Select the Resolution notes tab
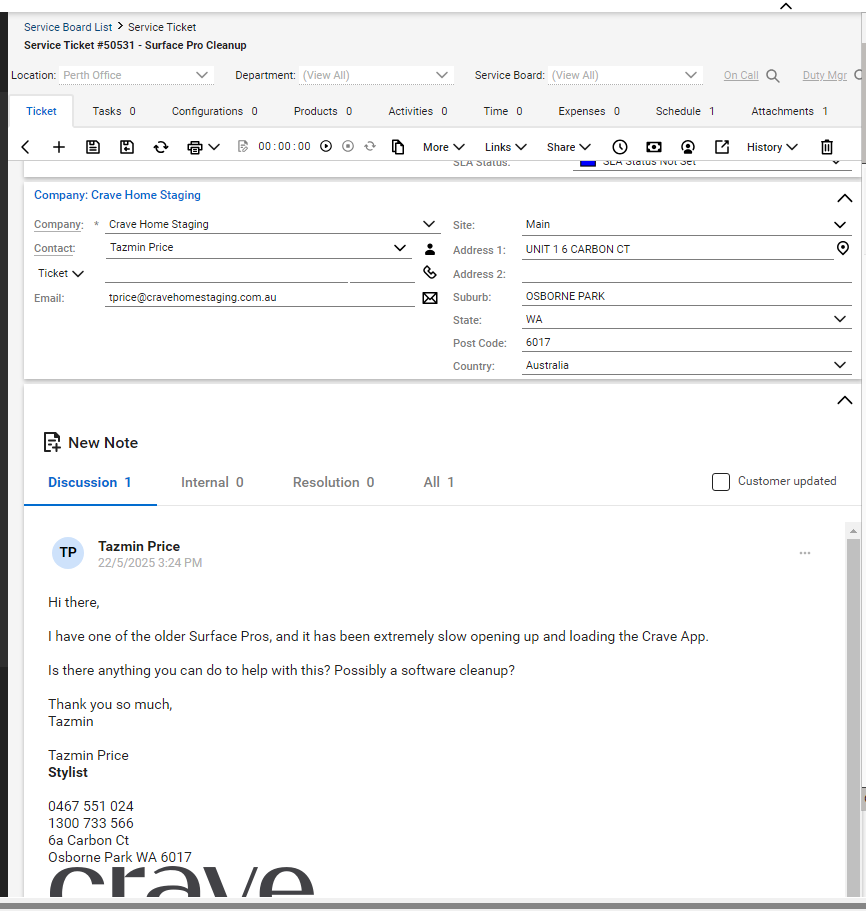 tap(333, 482)
